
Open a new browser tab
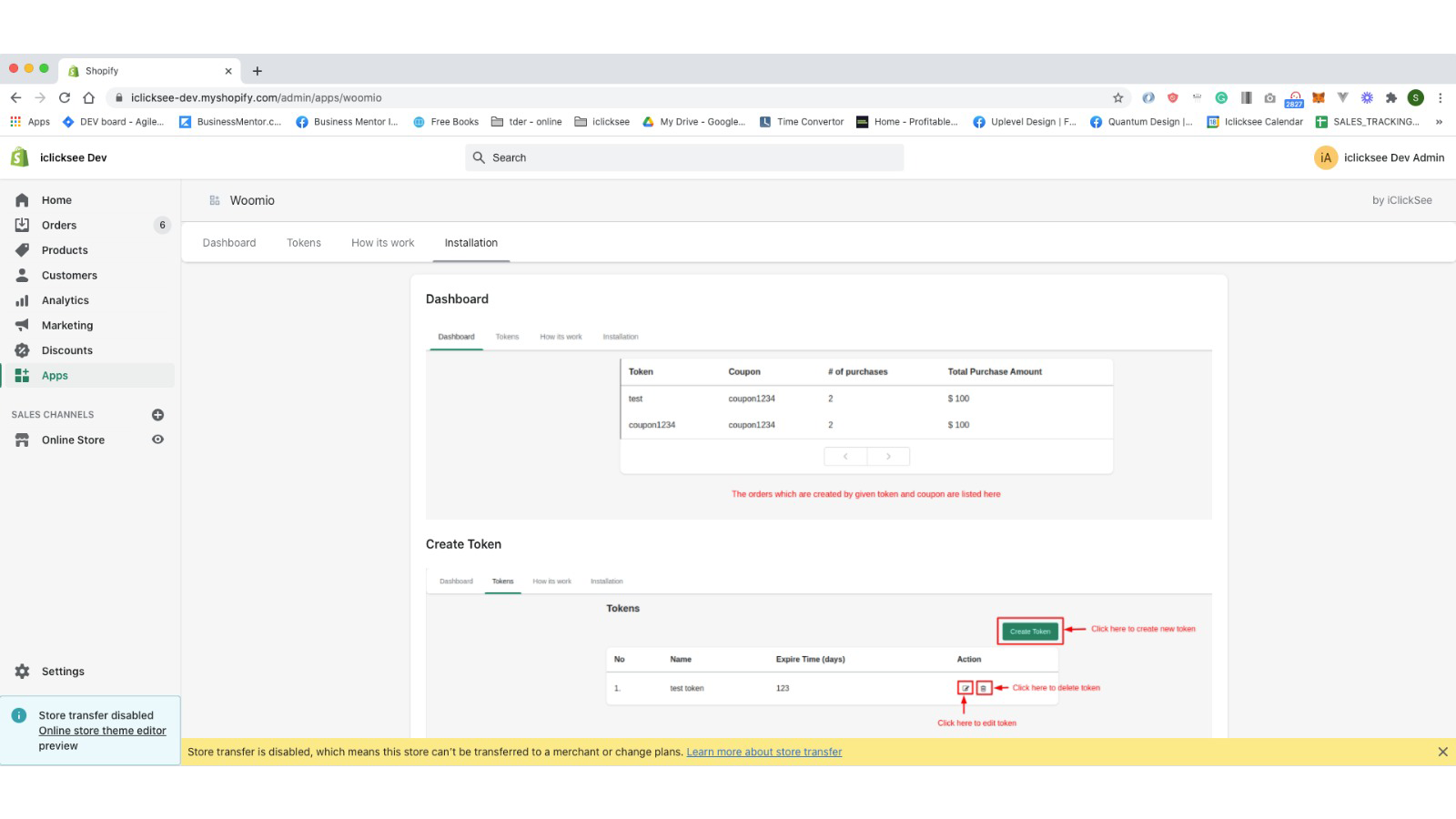pos(258,71)
